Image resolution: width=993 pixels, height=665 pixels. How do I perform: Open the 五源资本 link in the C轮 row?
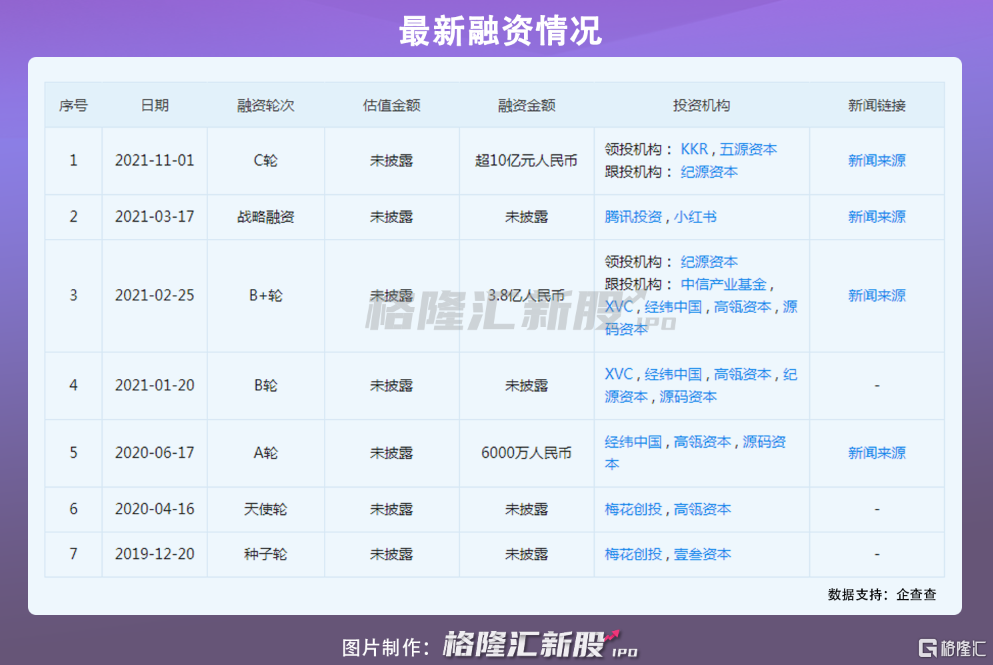[x=748, y=149]
